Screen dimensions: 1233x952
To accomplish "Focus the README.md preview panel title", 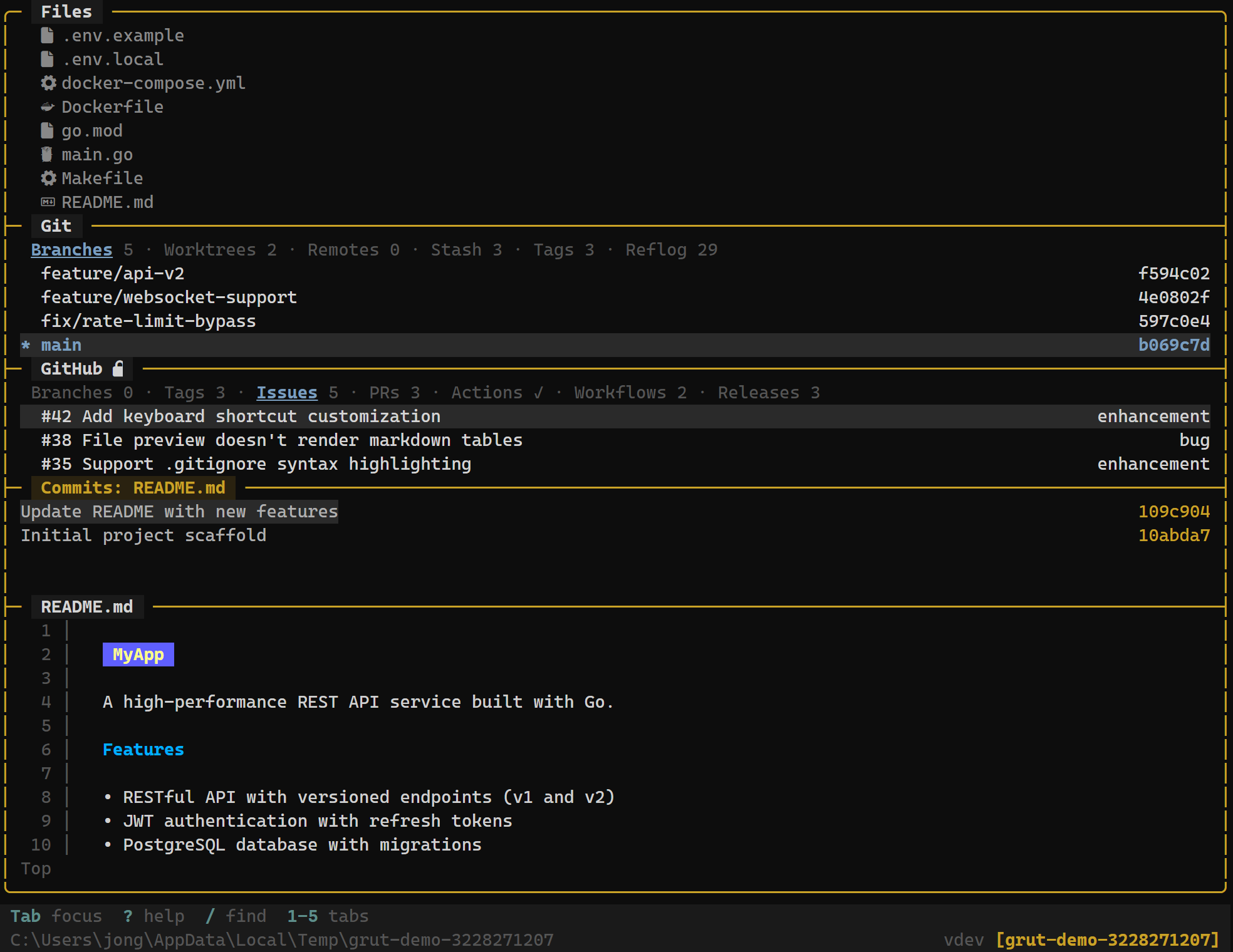I will click(x=87, y=607).
